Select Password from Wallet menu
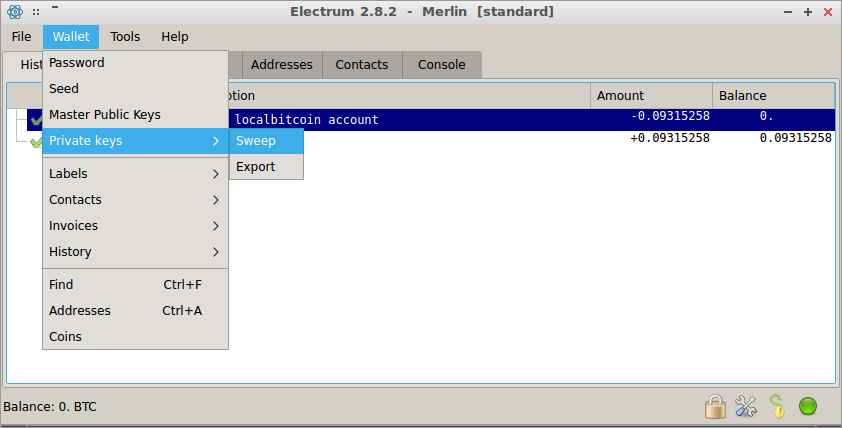Screen dimensions: 842x428 (135, 63)
